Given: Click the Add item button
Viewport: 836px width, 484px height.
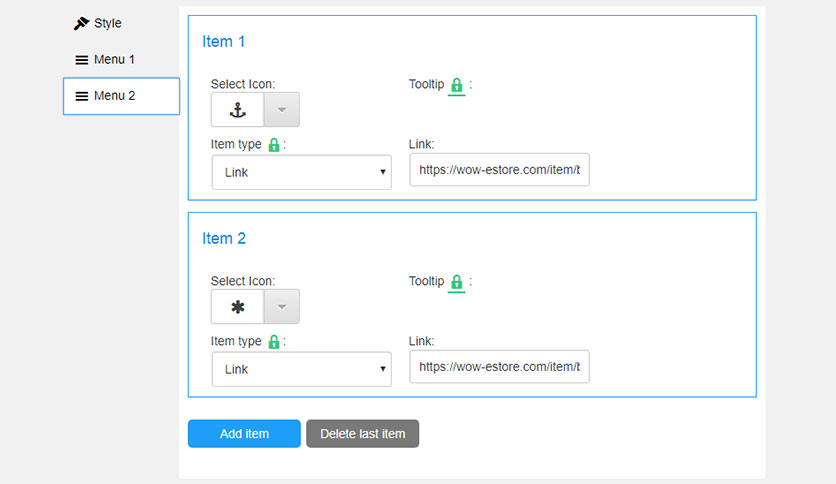Looking at the screenshot, I should pyautogui.click(x=244, y=433).
